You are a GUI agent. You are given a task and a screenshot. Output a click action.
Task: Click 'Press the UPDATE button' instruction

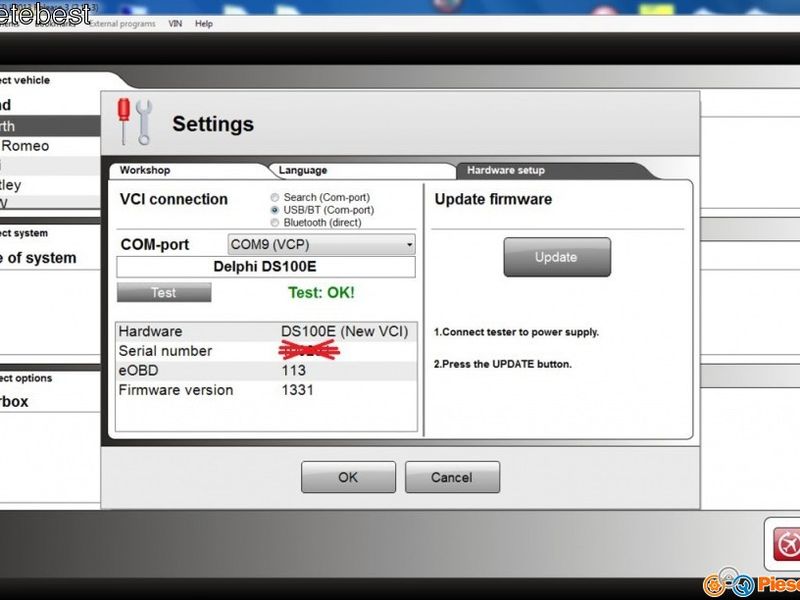[503, 364]
